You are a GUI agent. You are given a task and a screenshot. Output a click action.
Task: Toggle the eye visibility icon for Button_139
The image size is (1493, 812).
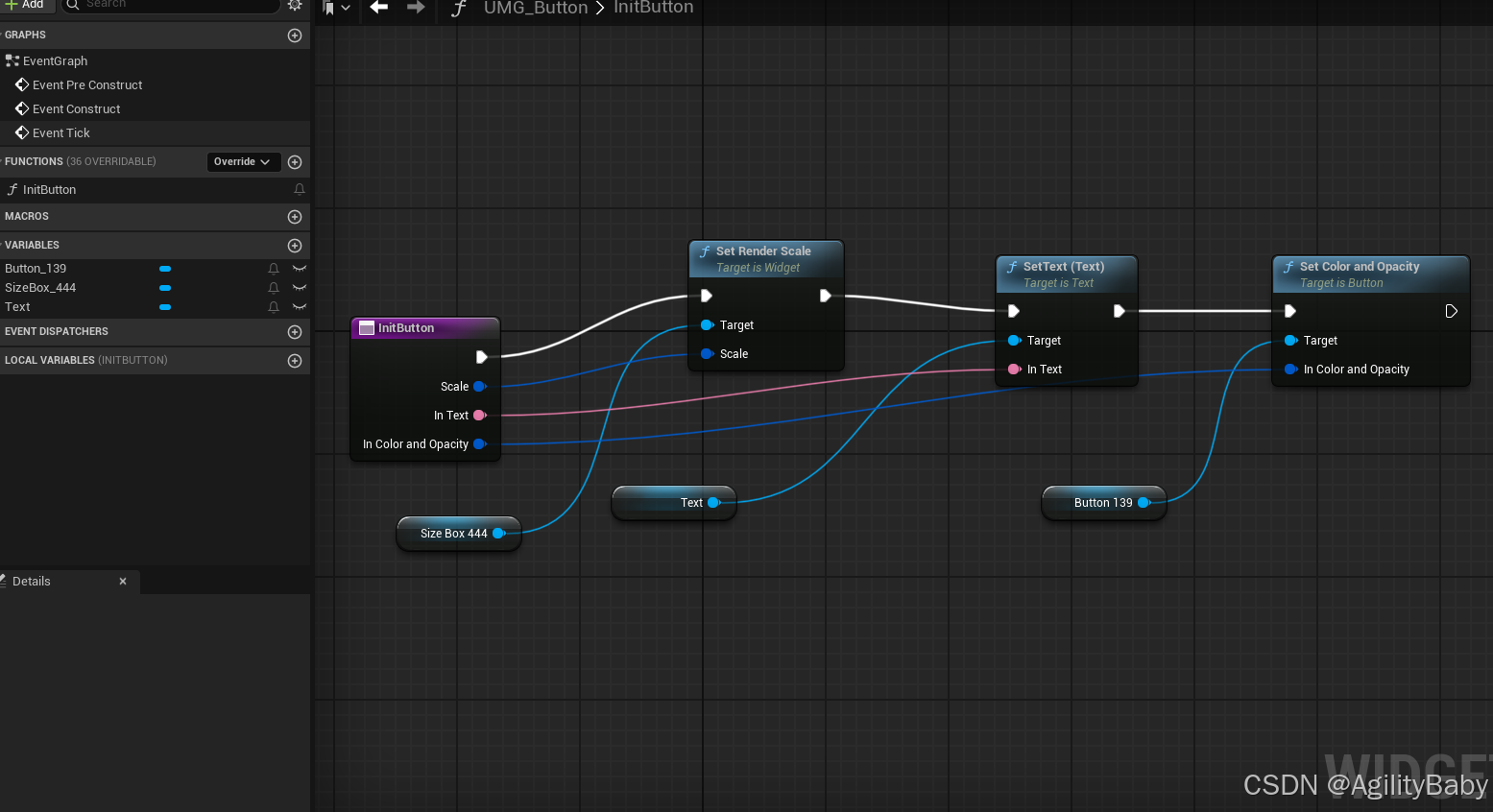(x=300, y=269)
